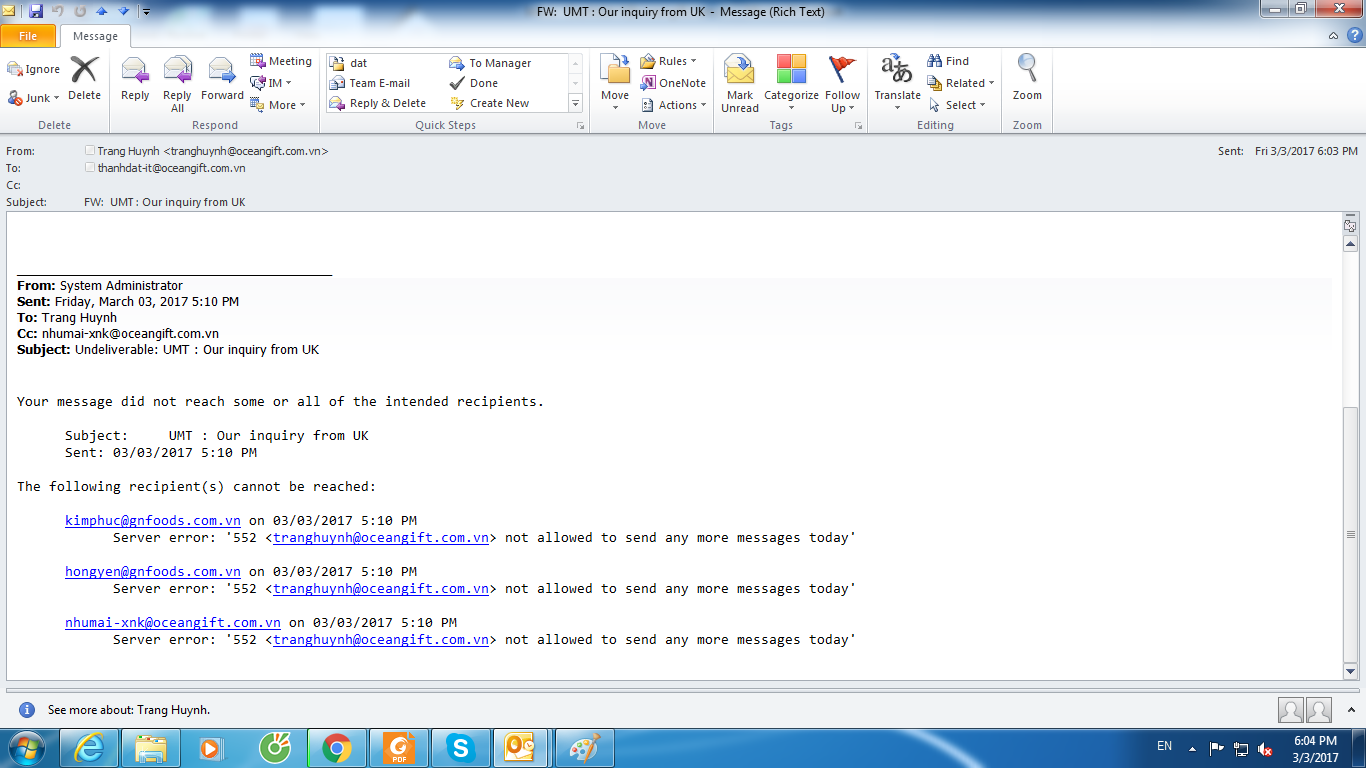
Task: Switch to the File tab
Action: tap(28, 34)
